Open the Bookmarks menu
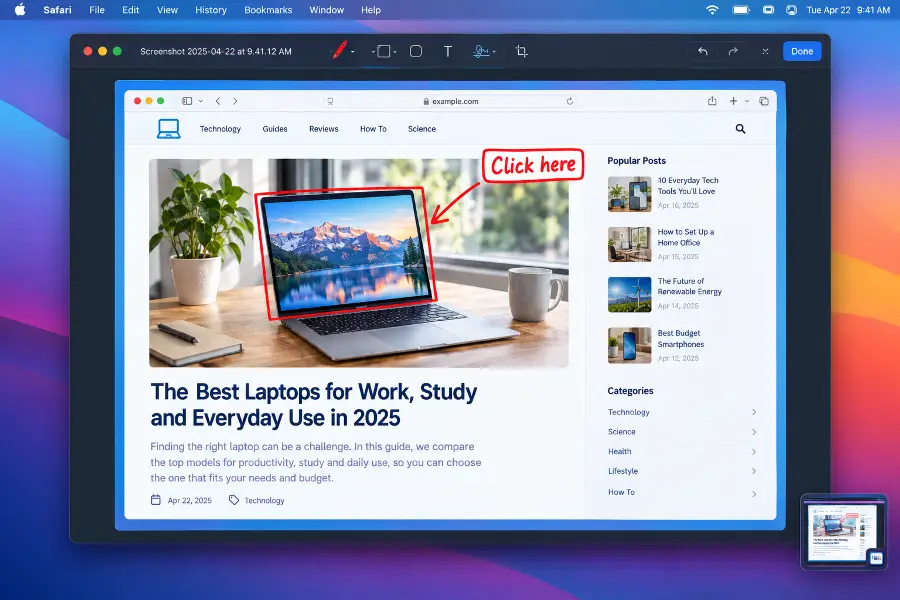Viewport: 900px width, 600px height. click(268, 10)
